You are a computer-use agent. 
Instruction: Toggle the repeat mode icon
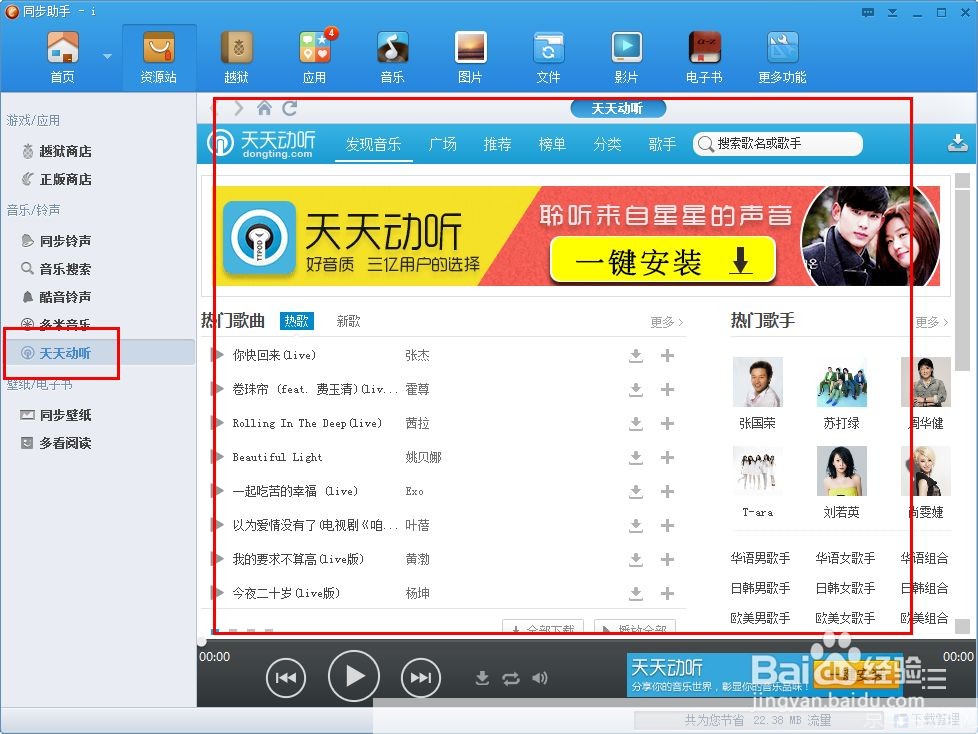click(x=511, y=678)
